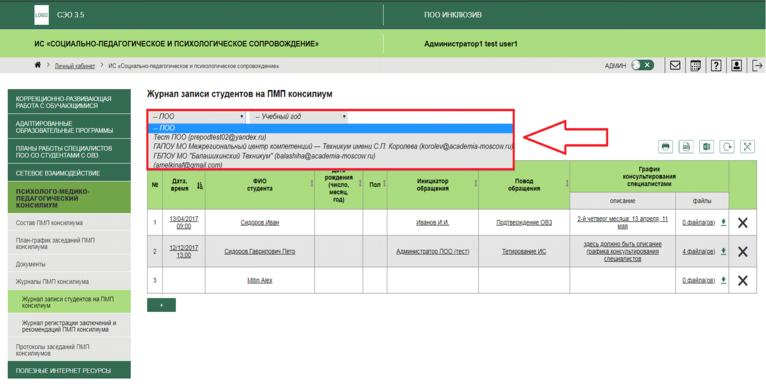Click the fullscreen expand icon
The height and width of the screenshot is (384, 766).
pyautogui.click(x=747, y=147)
